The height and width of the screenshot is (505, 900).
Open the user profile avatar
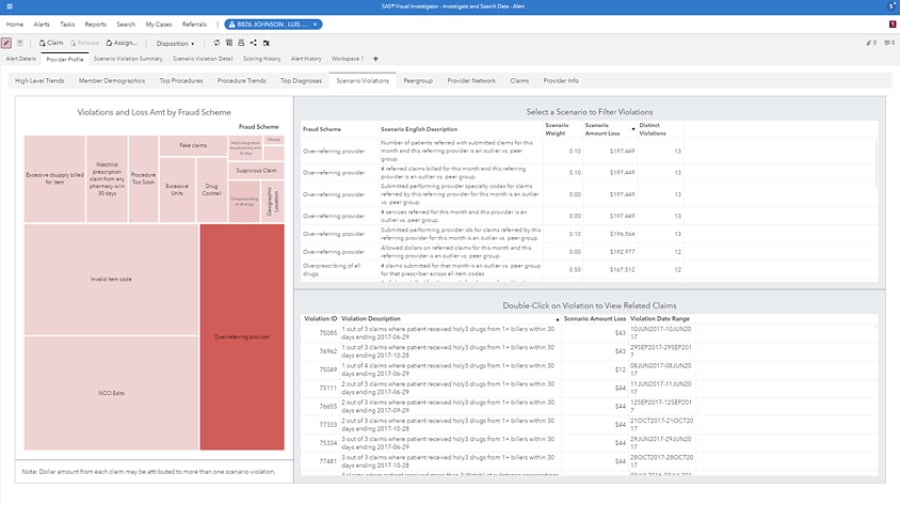[x=892, y=6]
